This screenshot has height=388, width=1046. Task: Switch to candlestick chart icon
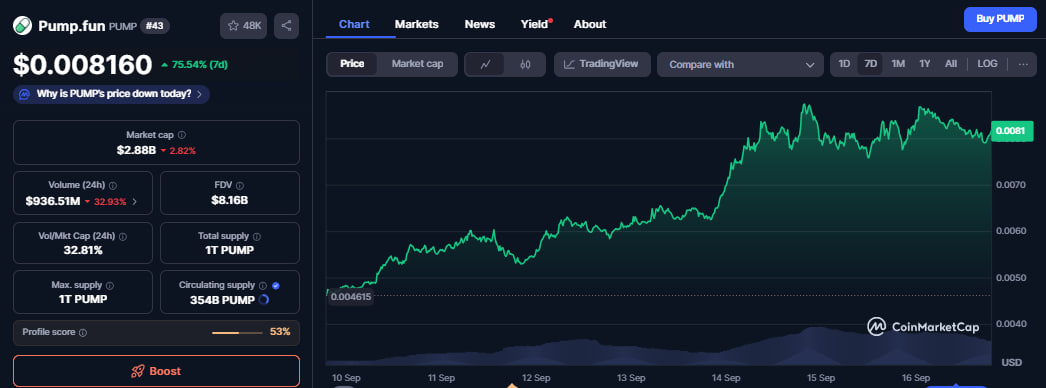pos(525,65)
